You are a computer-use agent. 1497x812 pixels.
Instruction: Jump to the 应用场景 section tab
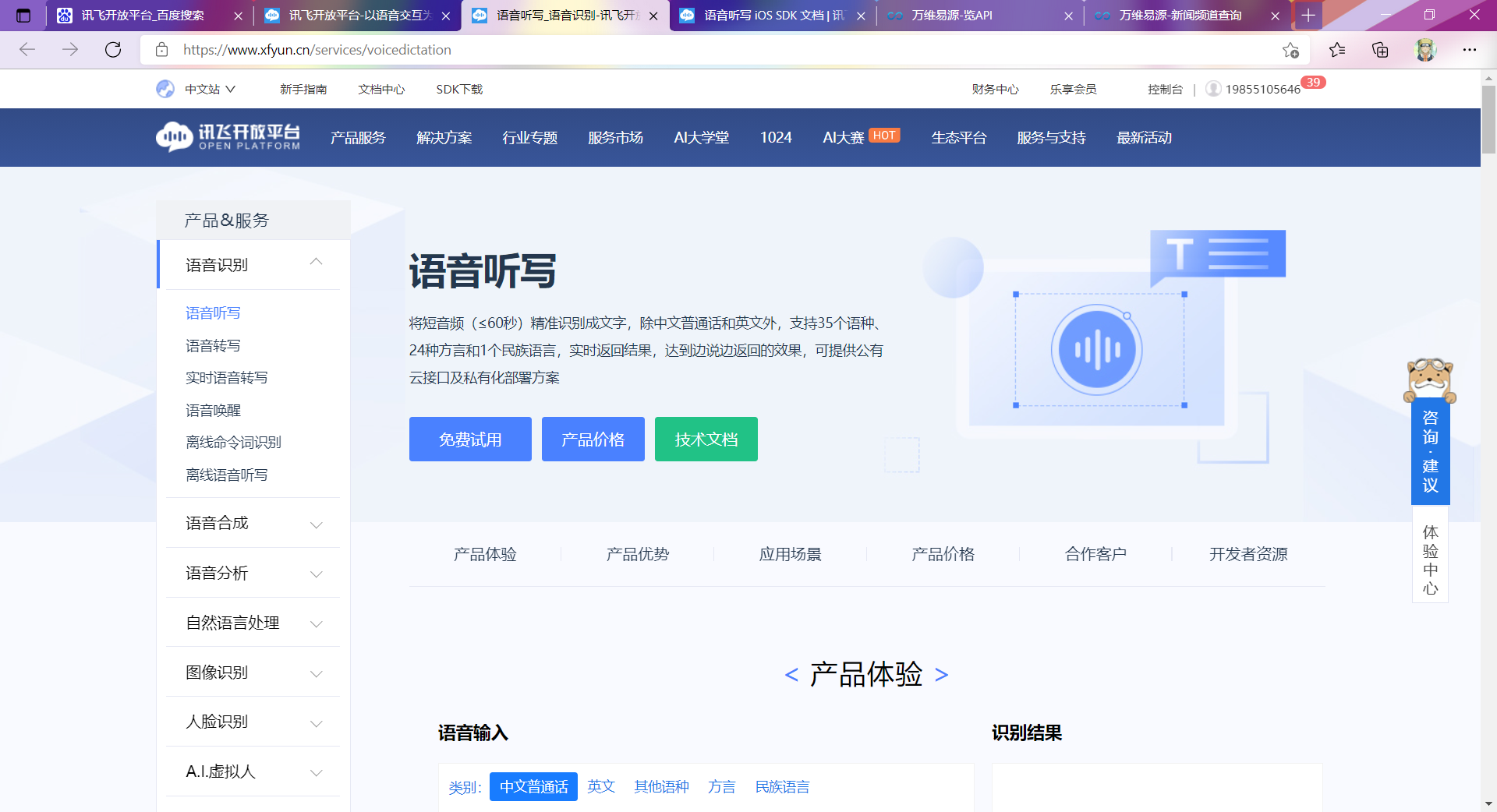pos(791,554)
